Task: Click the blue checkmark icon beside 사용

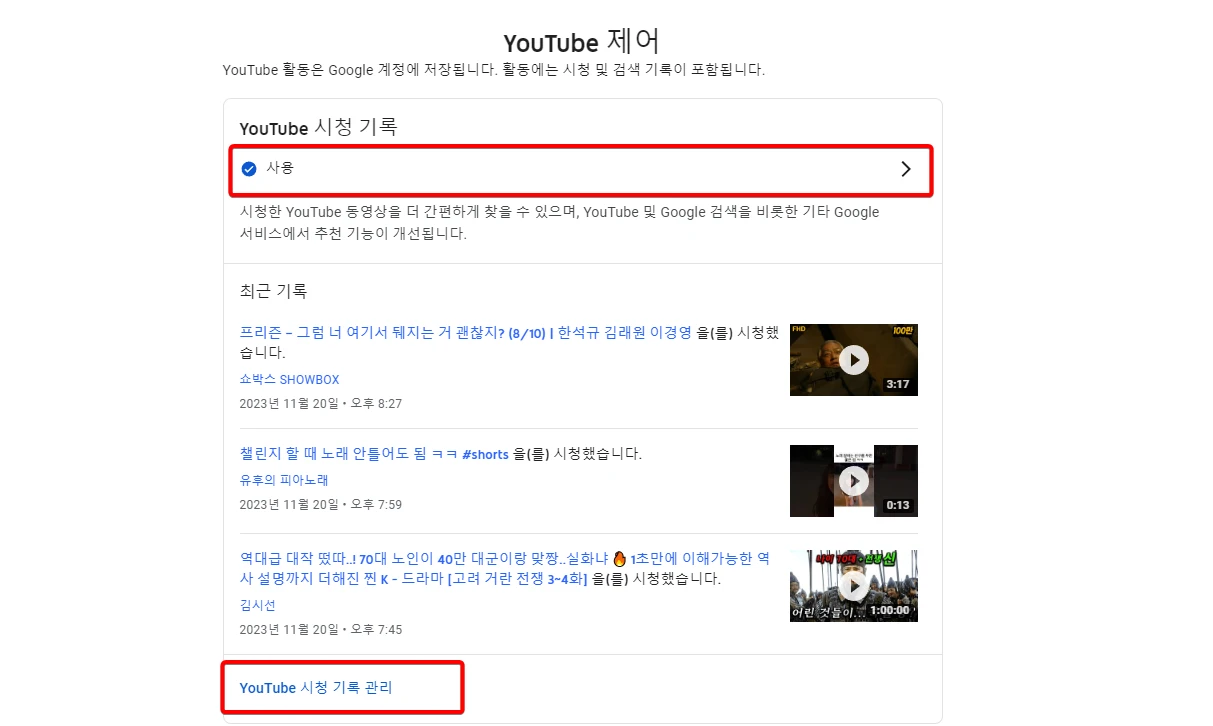Action: click(x=249, y=168)
